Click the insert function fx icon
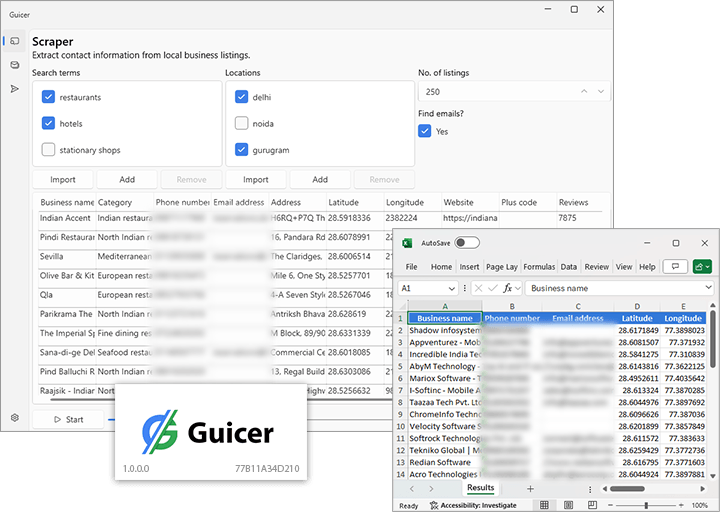 coord(508,288)
